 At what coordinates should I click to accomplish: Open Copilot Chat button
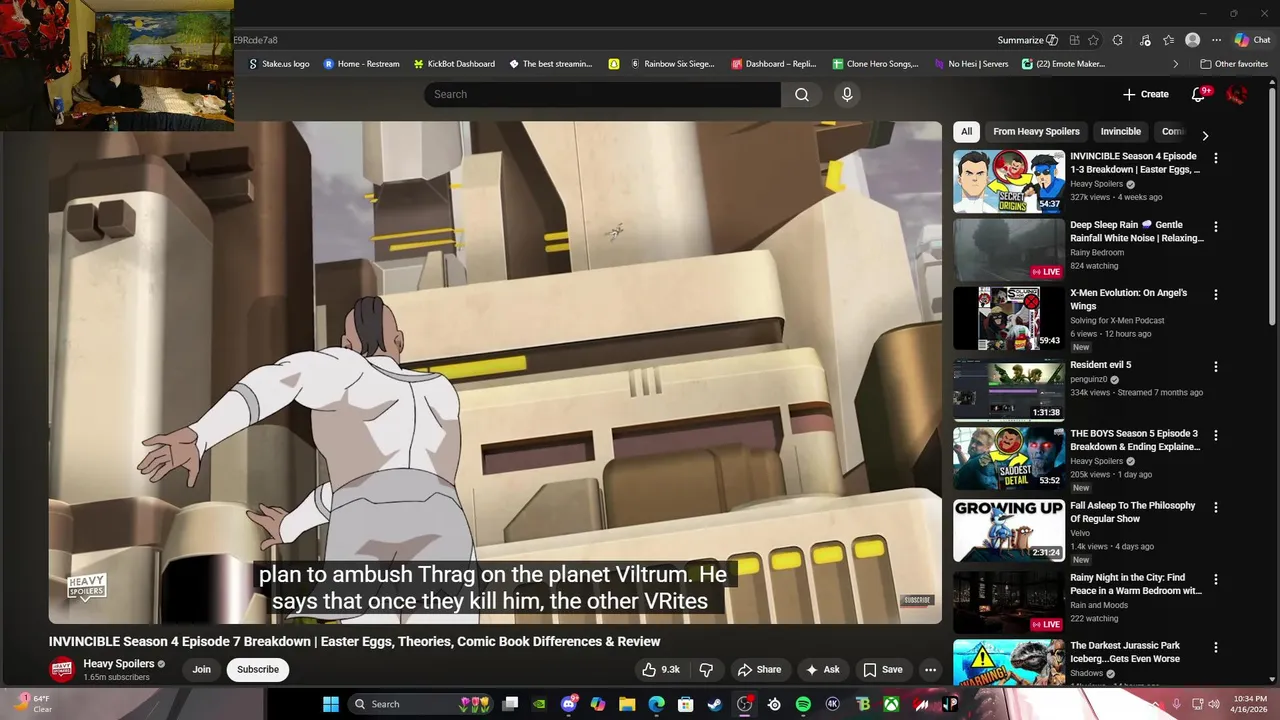coord(1253,40)
